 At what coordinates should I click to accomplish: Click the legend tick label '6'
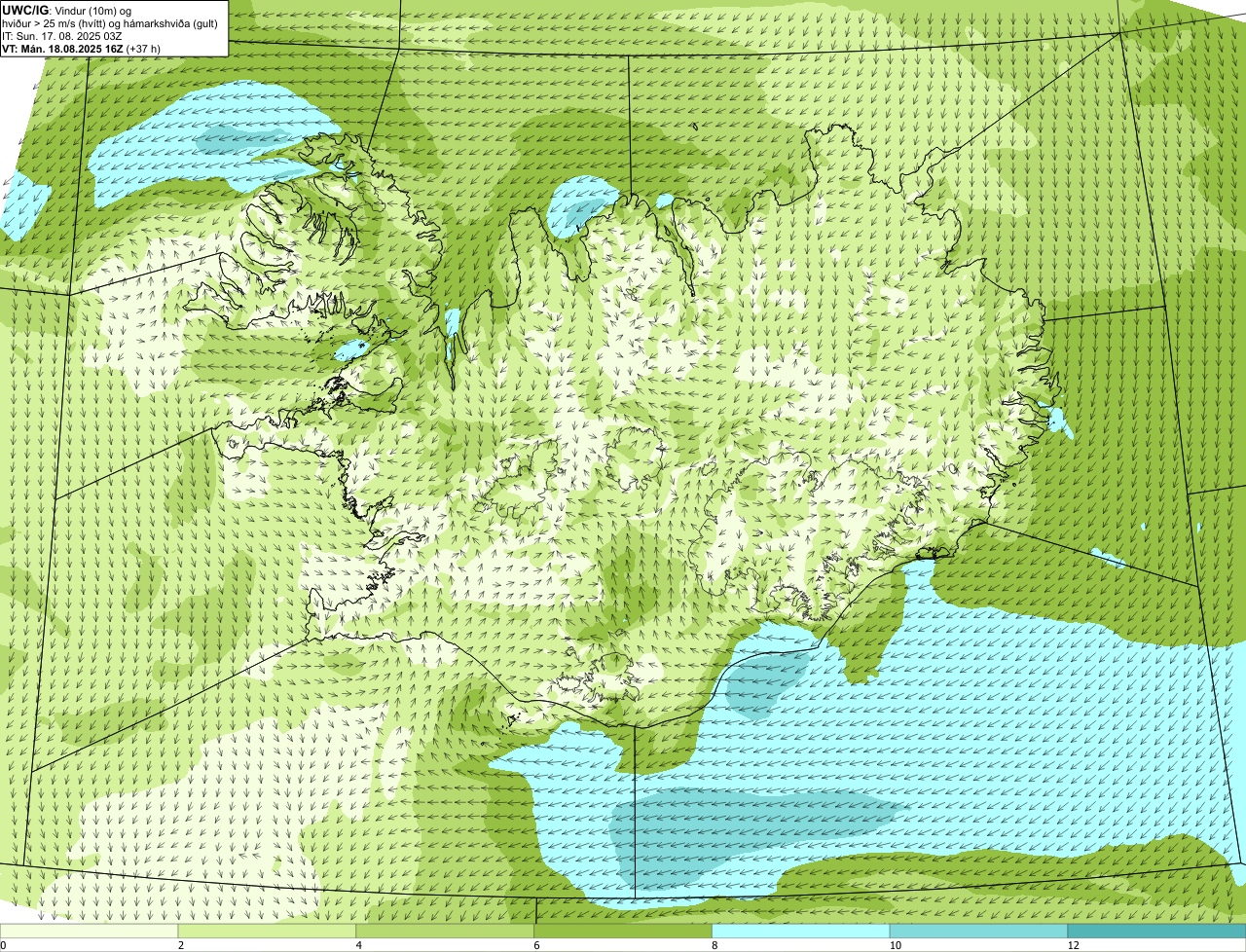click(x=536, y=945)
